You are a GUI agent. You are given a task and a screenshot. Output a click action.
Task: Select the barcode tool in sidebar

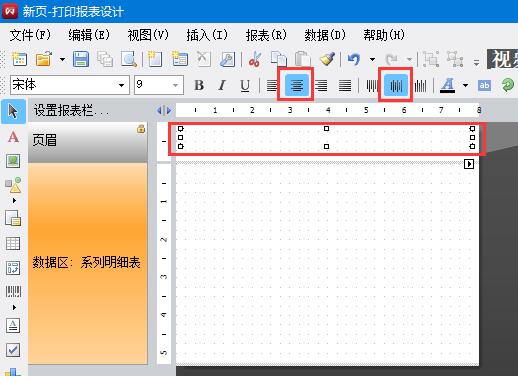pyautogui.click(x=13, y=291)
